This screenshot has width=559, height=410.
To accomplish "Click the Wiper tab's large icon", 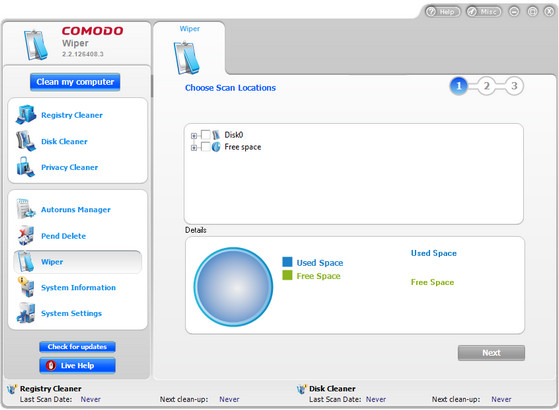I will pos(186,58).
